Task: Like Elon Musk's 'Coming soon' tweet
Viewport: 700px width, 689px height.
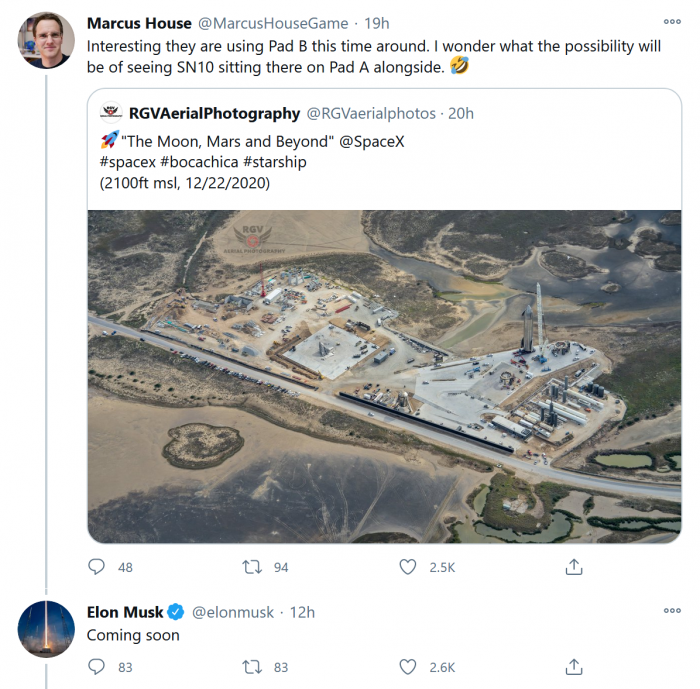Action: pyautogui.click(x=408, y=667)
